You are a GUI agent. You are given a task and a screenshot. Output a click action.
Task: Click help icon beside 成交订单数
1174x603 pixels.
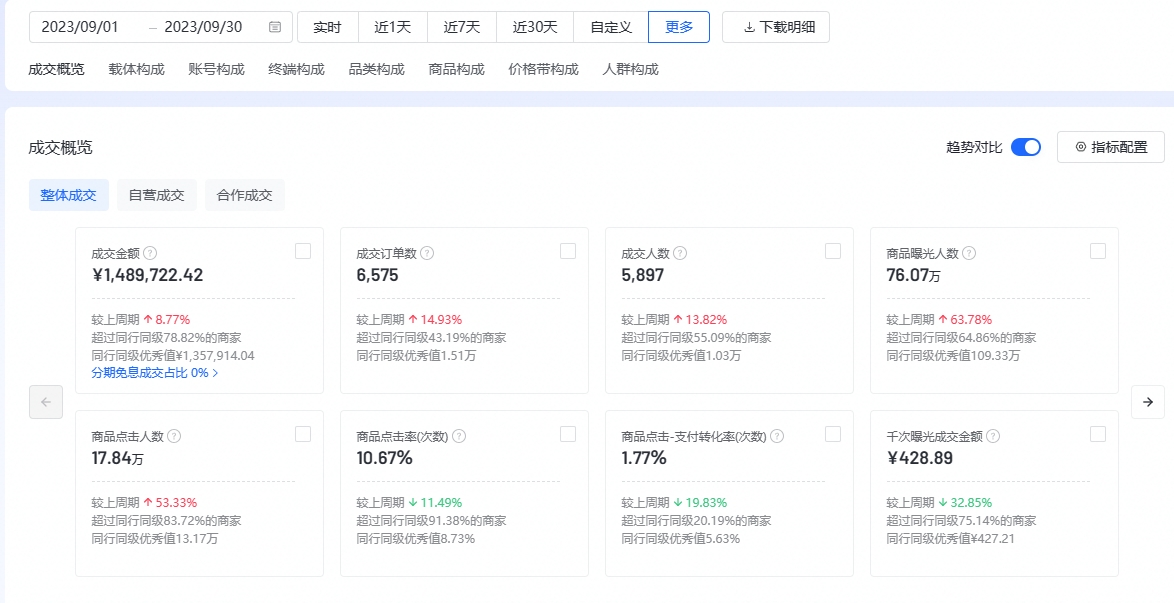coord(426,254)
